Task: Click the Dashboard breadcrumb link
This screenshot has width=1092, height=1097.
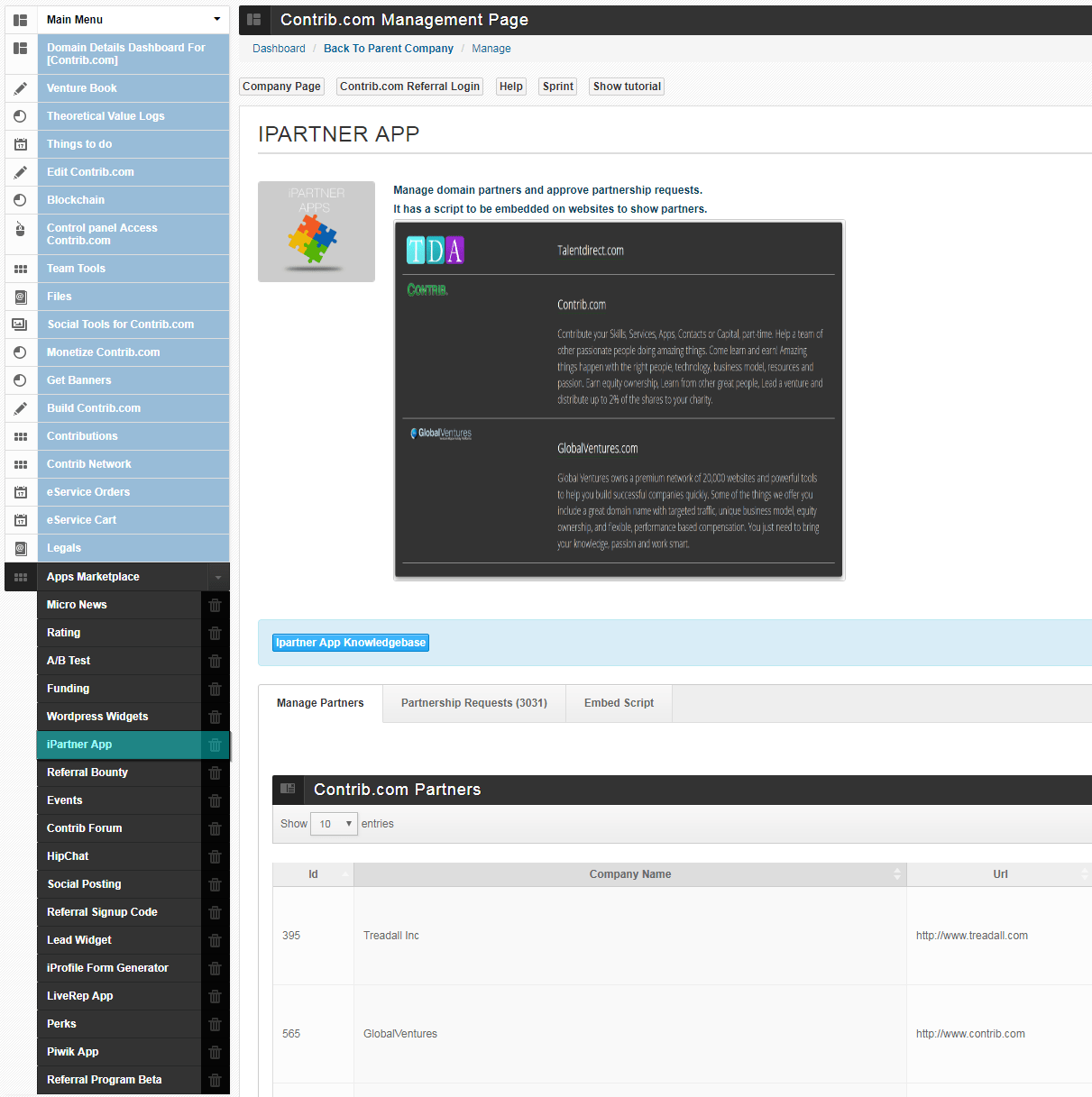Action: point(279,49)
